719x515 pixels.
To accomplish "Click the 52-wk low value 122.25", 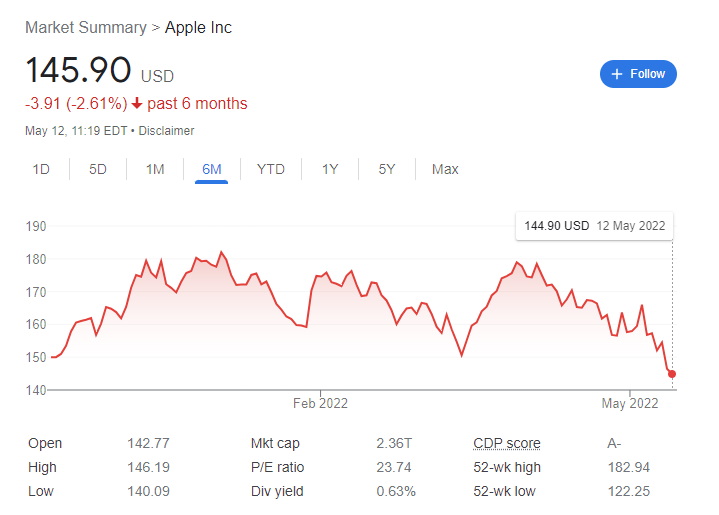I will pos(629,491).
